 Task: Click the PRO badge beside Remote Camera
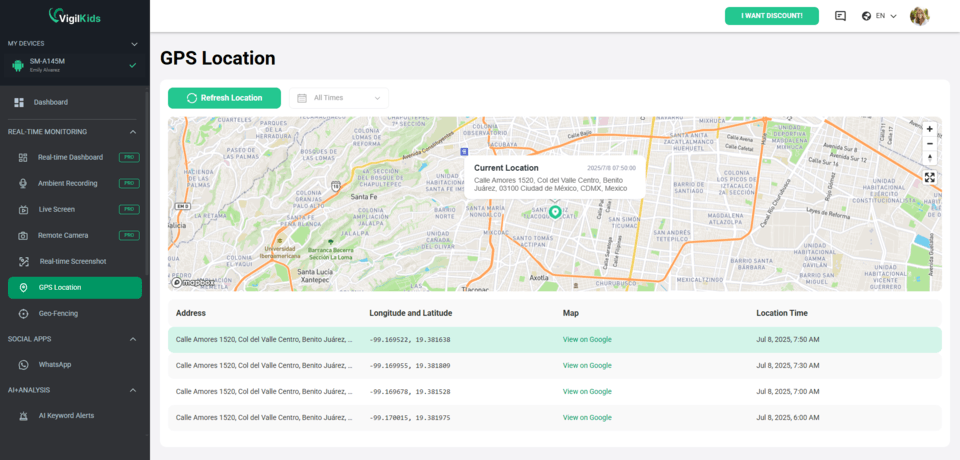coord(129,235)
